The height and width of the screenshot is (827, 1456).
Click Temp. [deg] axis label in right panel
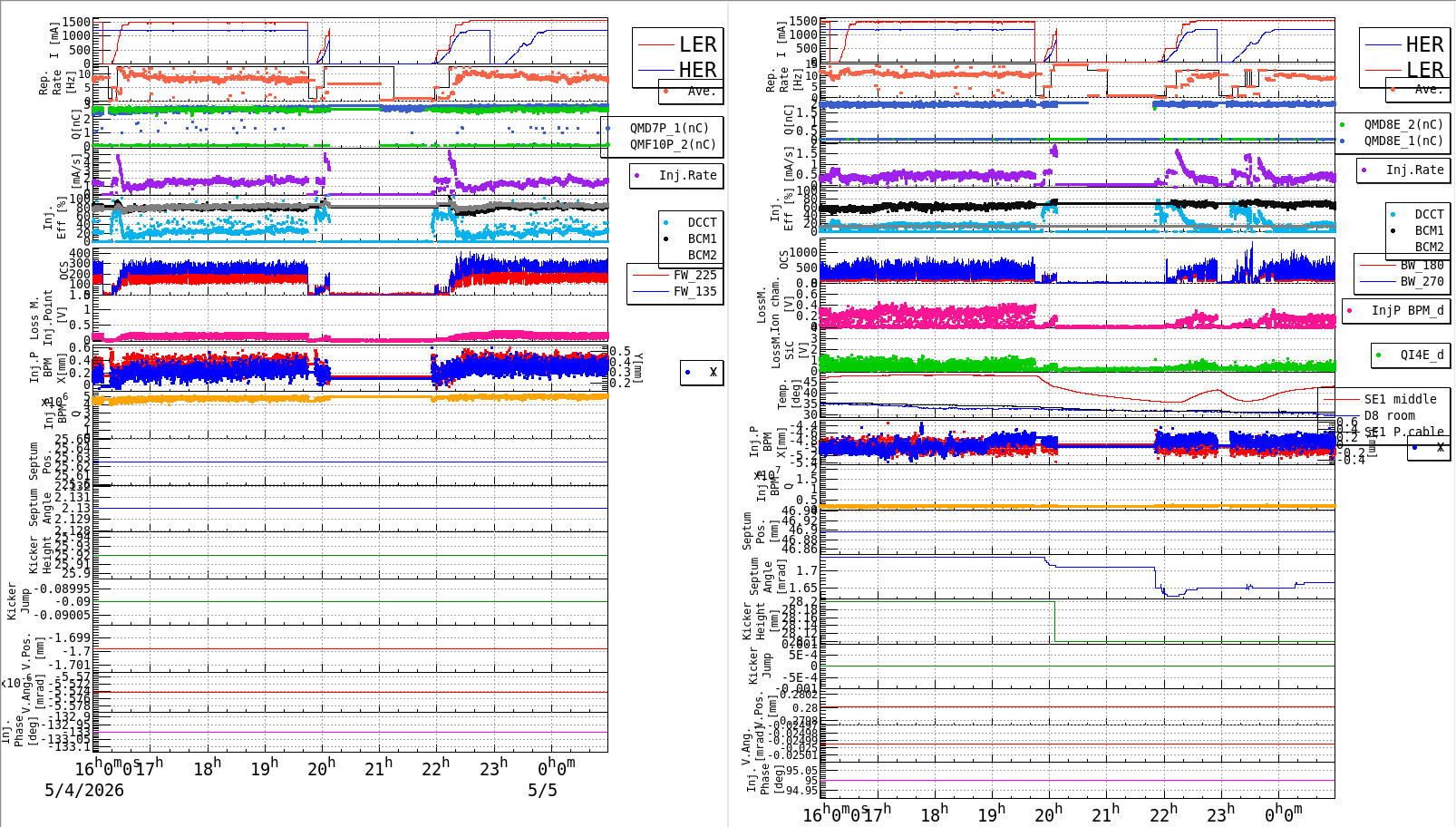(790, 394)
